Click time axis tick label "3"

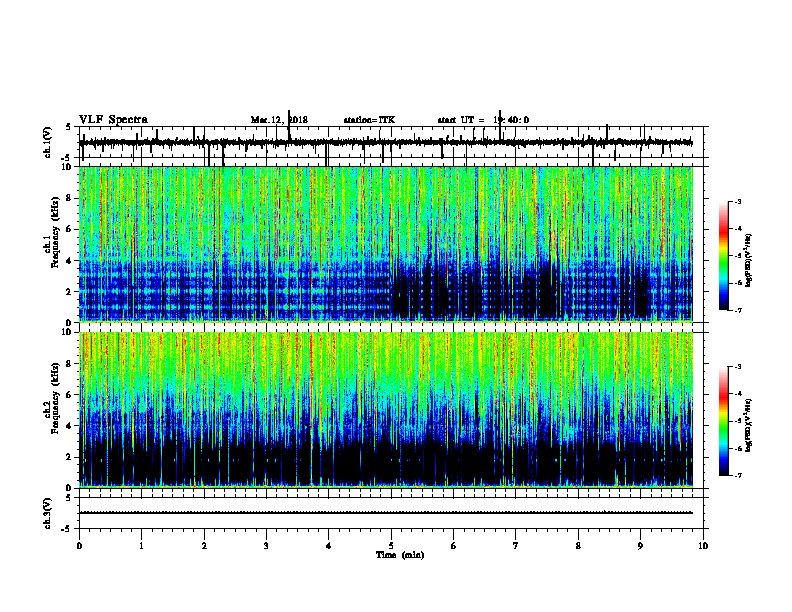[266, 546]
